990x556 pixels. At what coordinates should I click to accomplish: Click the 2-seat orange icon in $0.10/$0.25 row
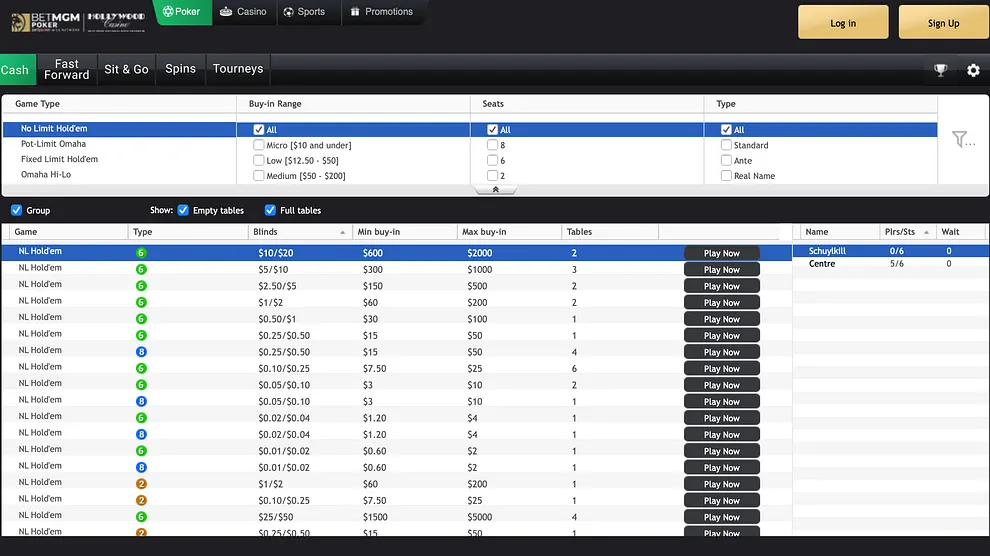[x=141, y=500]
